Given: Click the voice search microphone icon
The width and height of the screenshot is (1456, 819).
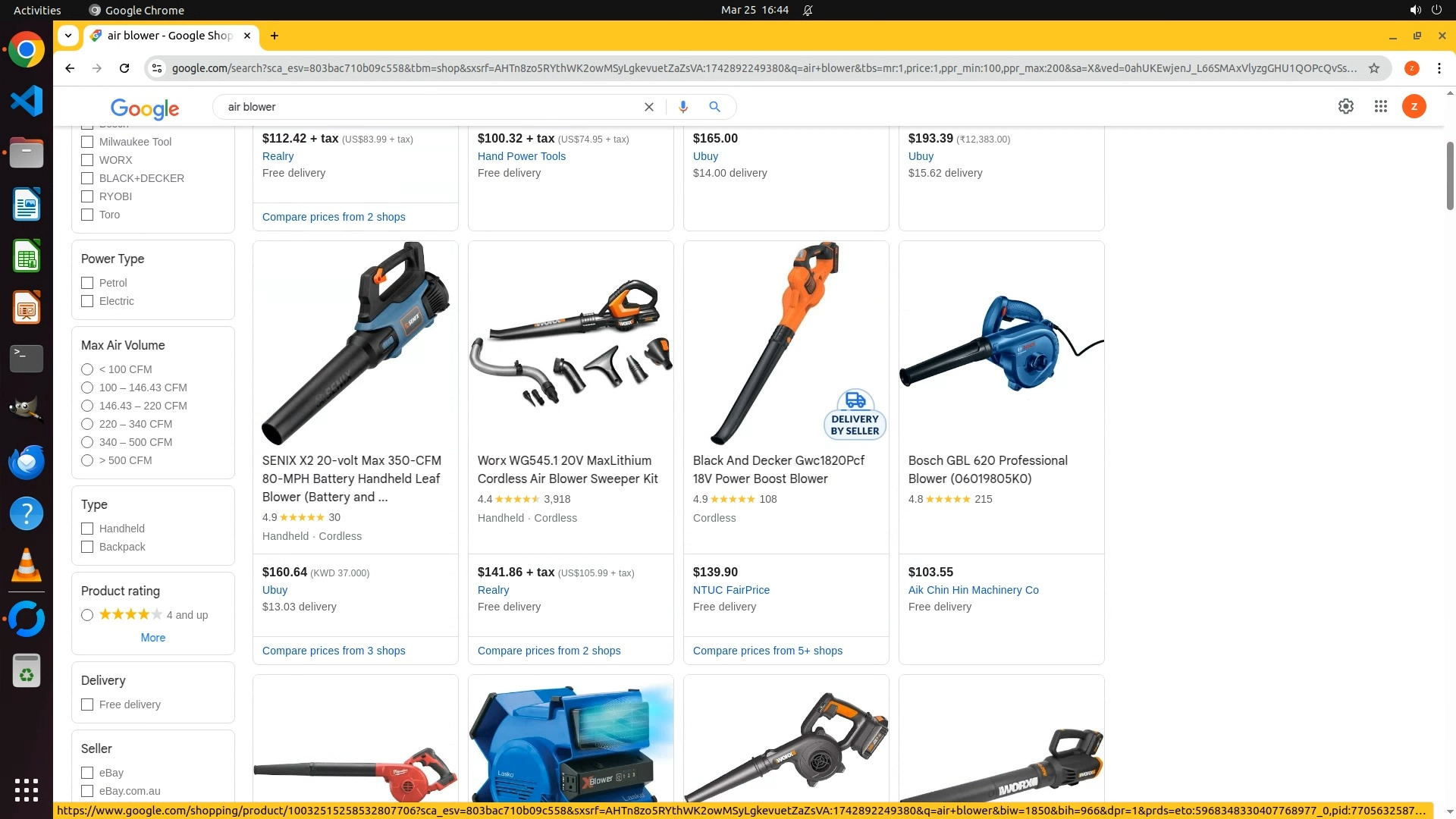Looking at the screenshot, I should pos(683,107).
